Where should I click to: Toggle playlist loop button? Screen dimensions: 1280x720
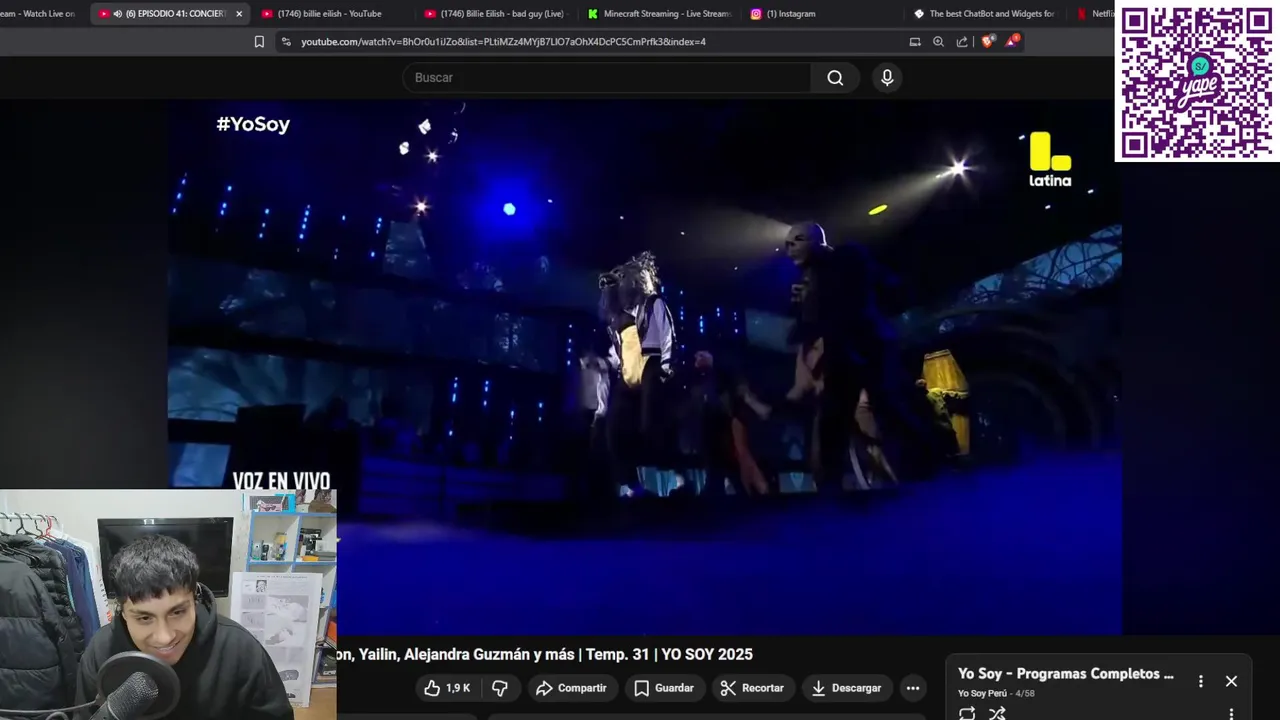tap(967, 713)
